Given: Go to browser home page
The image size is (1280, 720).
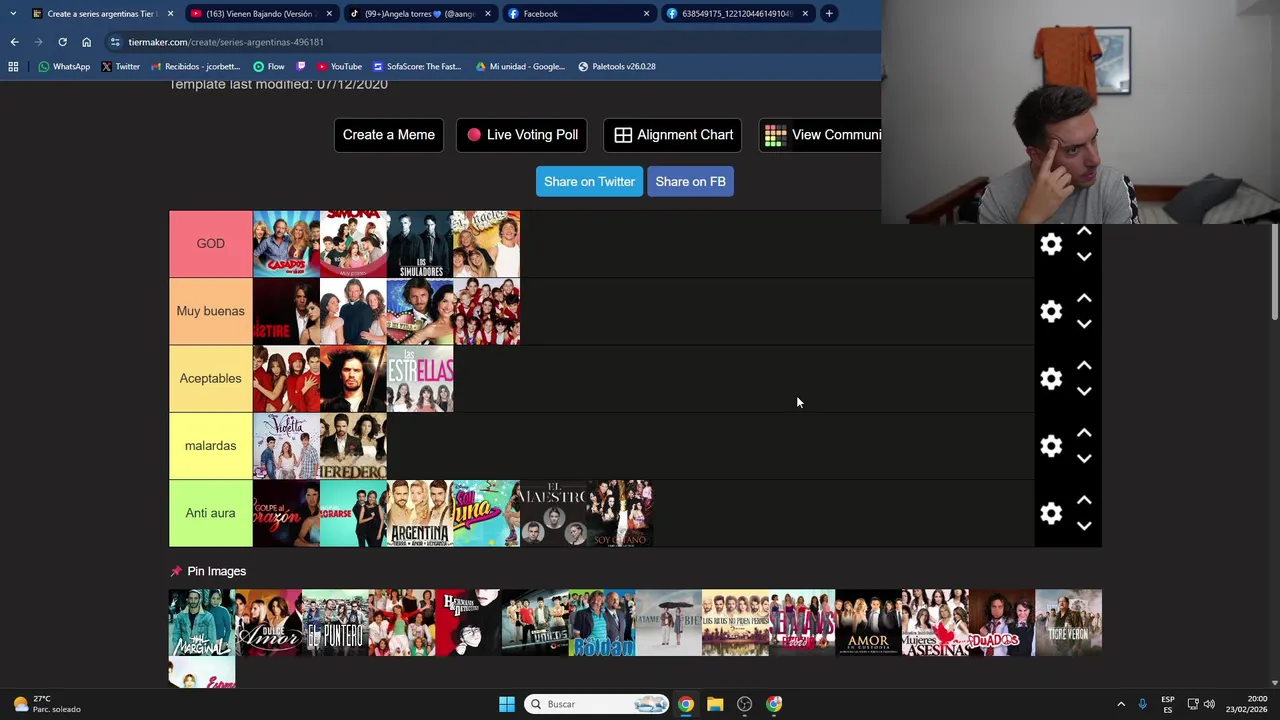Looking at the screenshot, I should click(x=86, y=42).
